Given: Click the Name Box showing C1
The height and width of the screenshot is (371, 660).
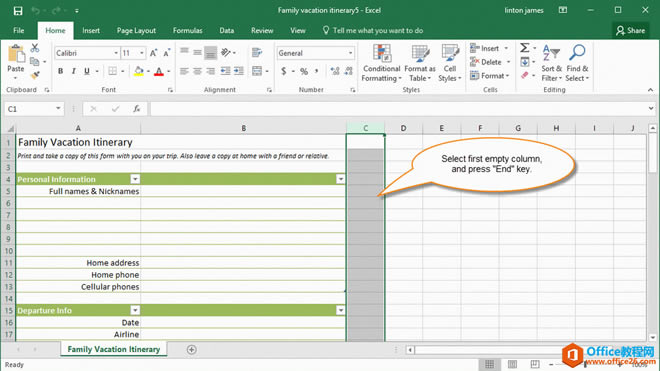Looking at the screenshot, I should 29,109.
